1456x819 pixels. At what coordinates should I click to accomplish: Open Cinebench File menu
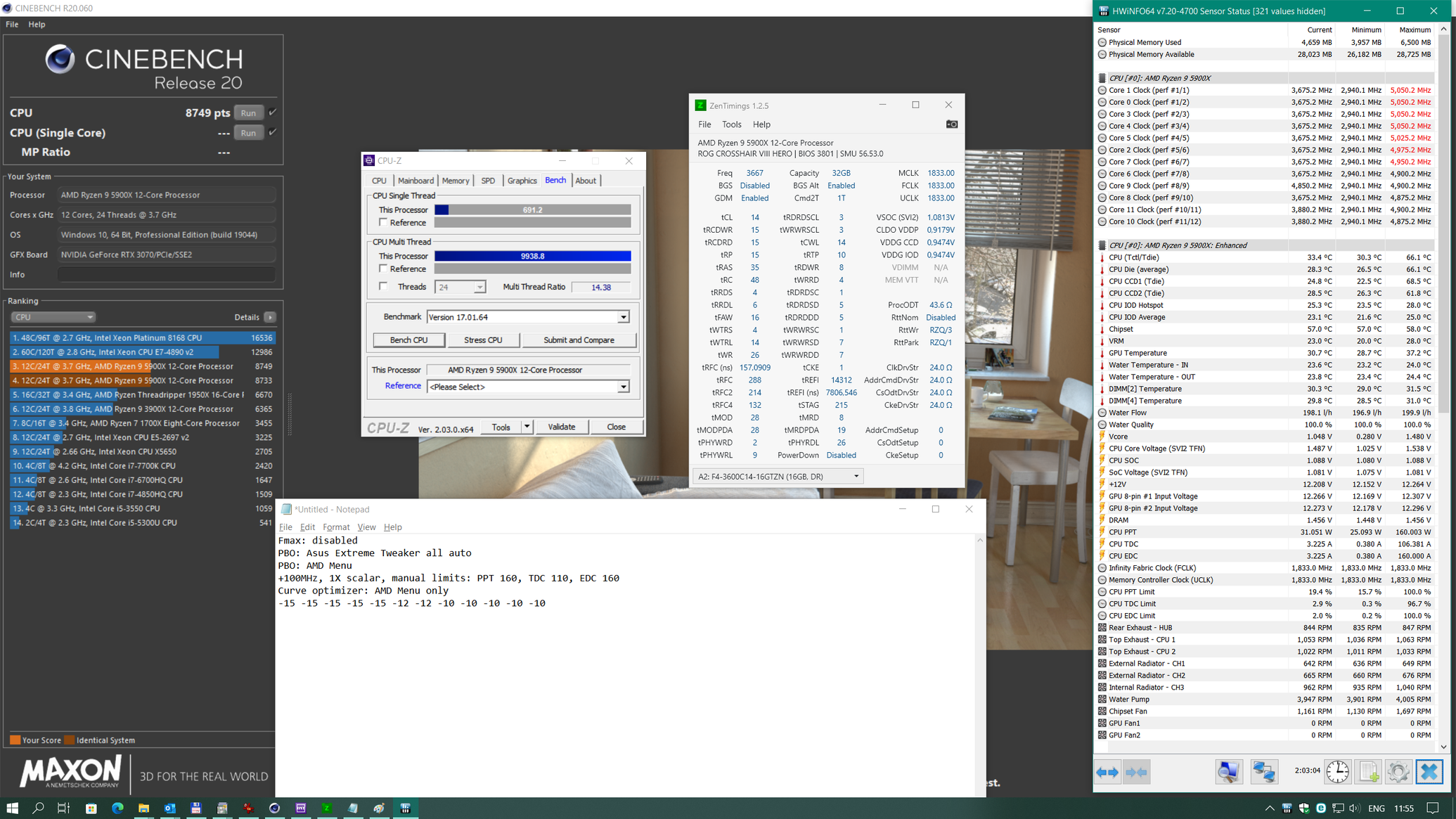point(12,24)
